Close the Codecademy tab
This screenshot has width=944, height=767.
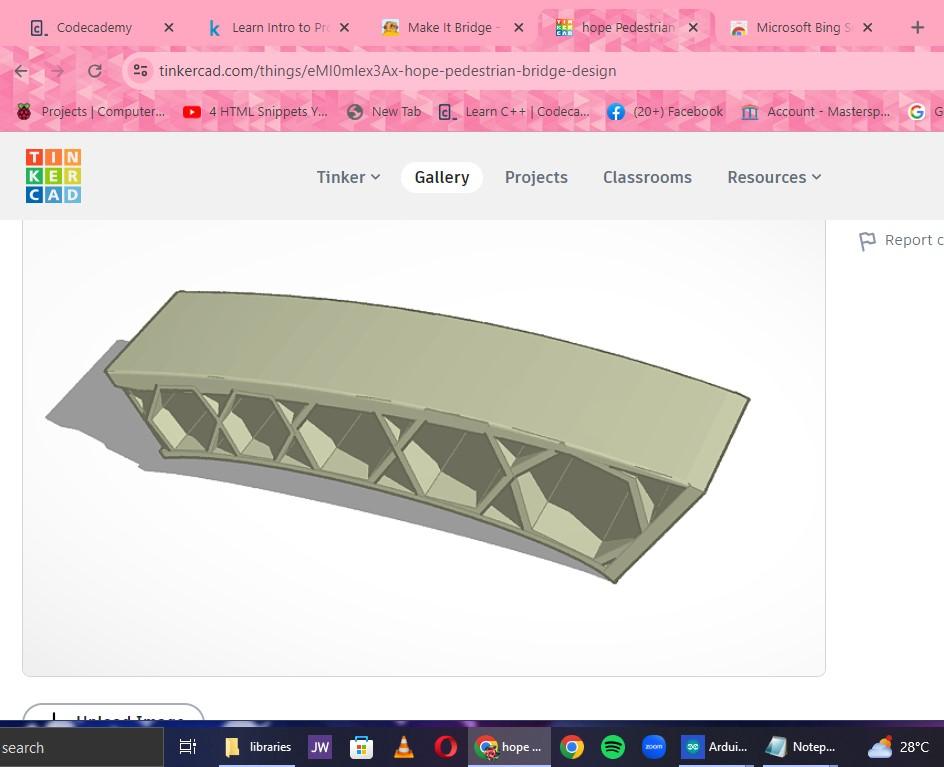(169, 28)
